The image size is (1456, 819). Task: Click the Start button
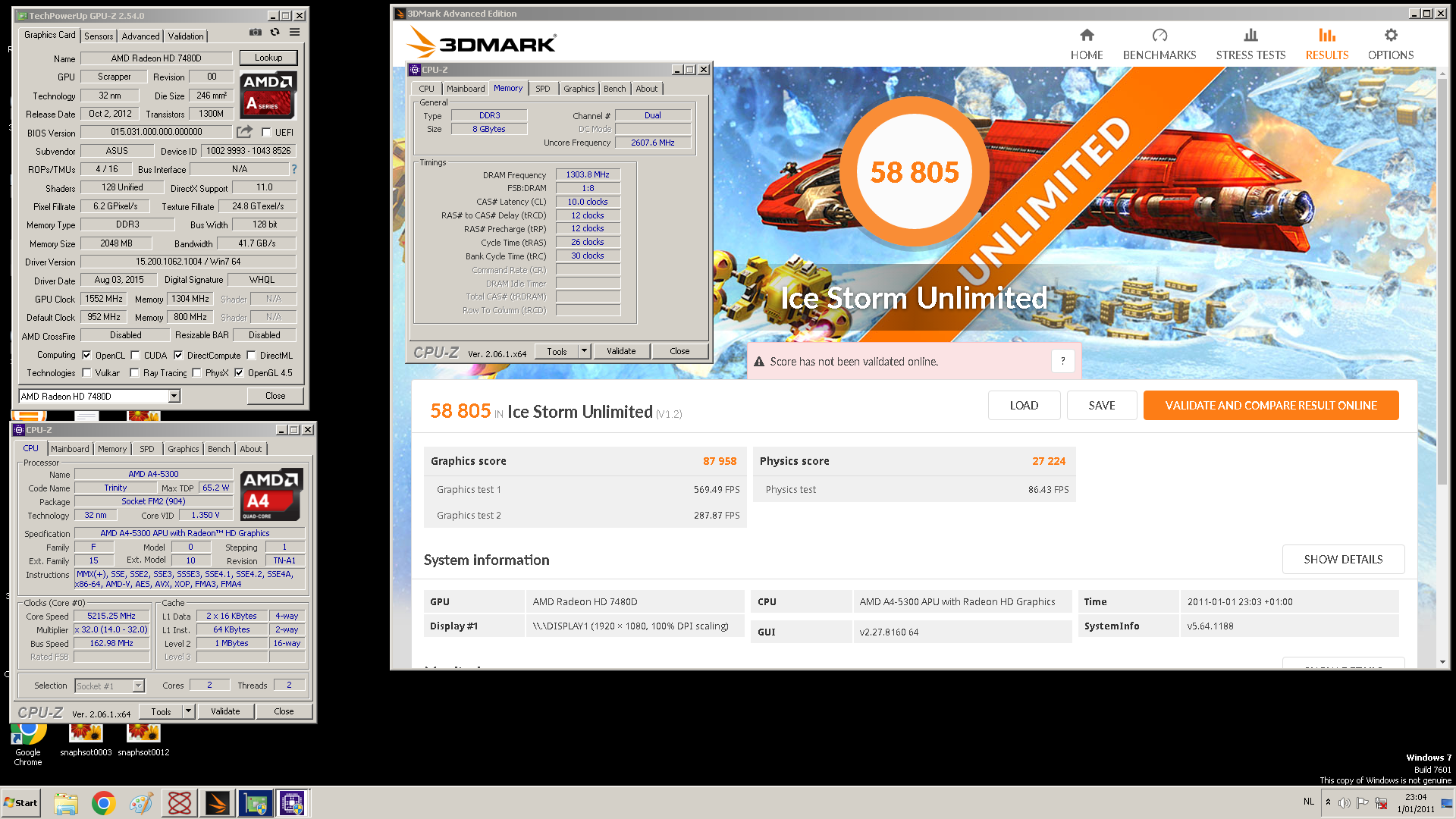[21, 803]
